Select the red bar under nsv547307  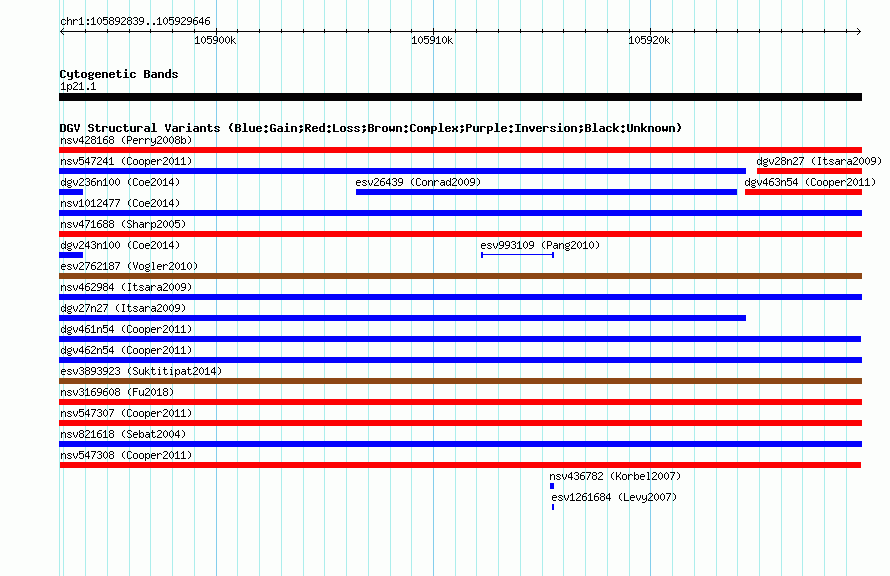[x=460, y=423]
